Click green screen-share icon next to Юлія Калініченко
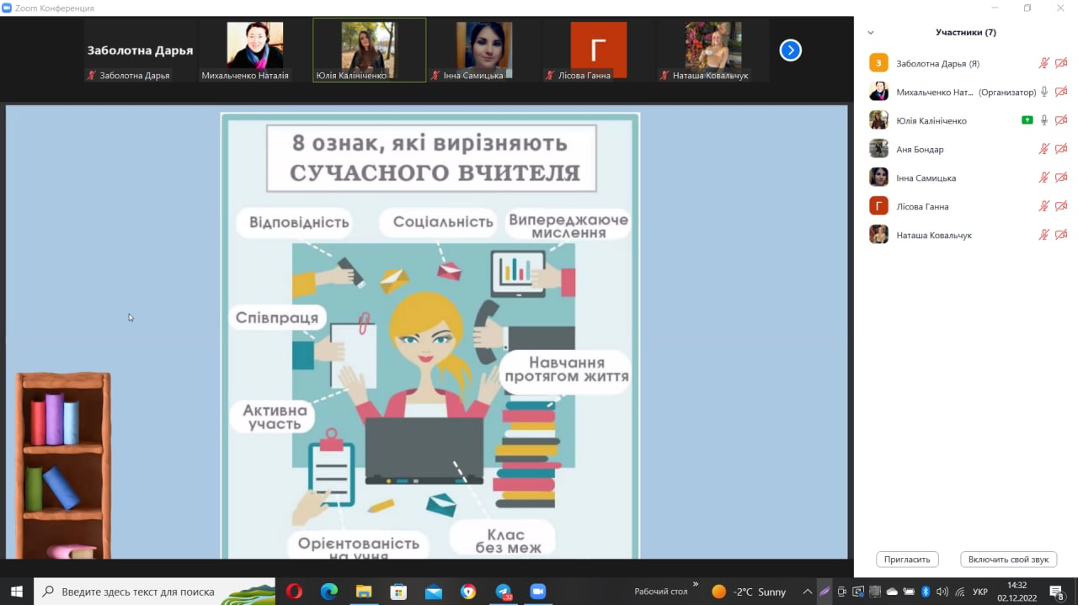1079x606 pixels. [x=1027, y=121]
